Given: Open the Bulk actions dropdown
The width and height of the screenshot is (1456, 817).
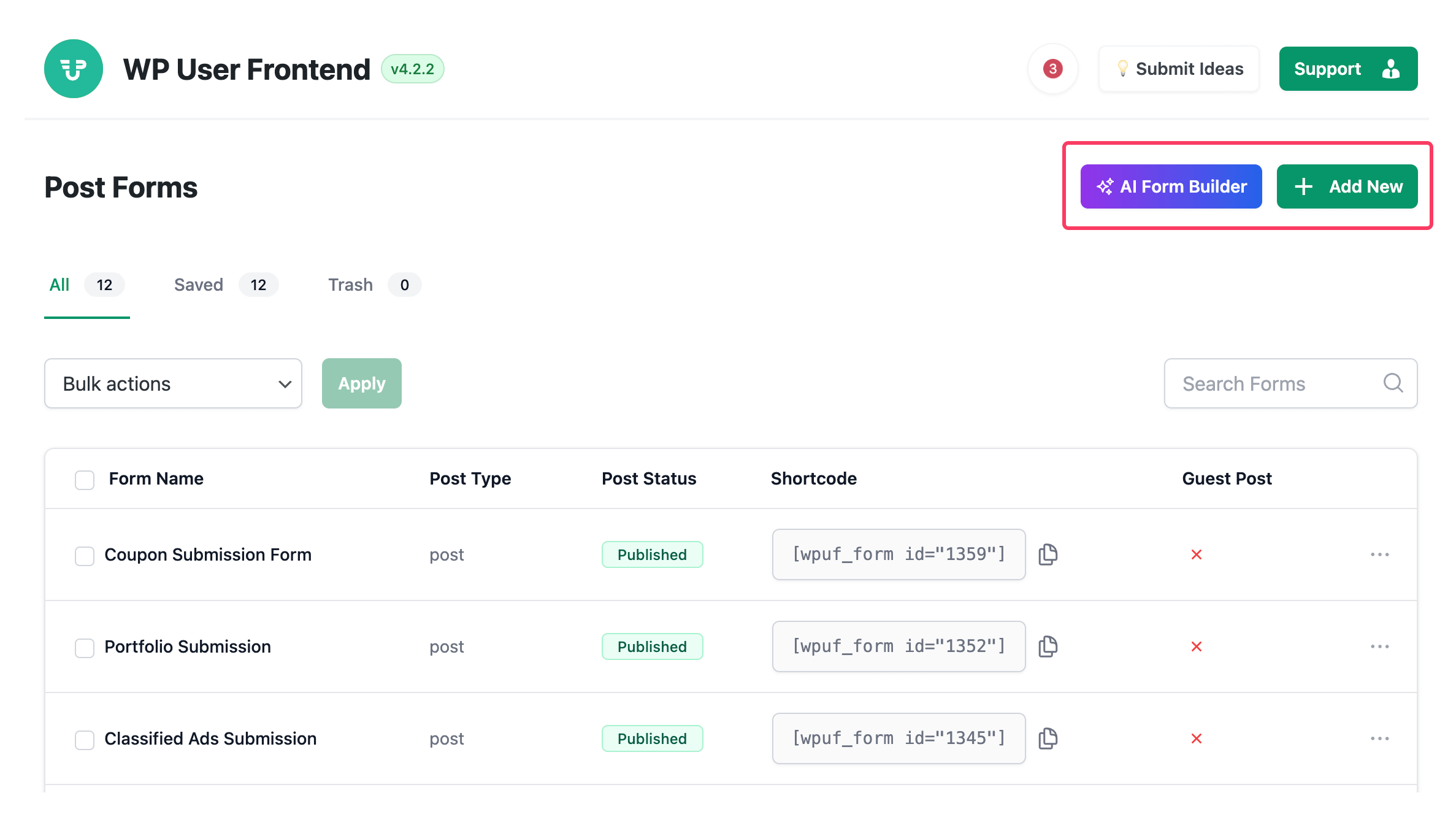Looking at the screenshot, I should pyautogui.click(x=173, y=383).
